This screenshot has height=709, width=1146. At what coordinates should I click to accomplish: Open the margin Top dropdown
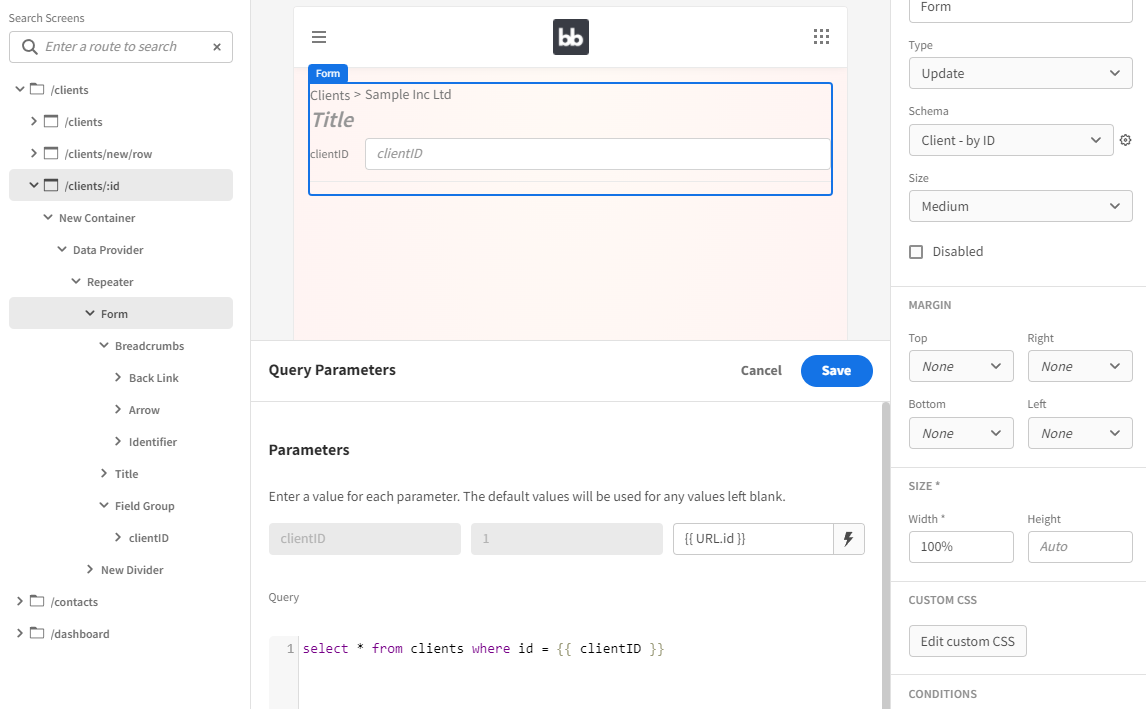(x=961, y=366)
